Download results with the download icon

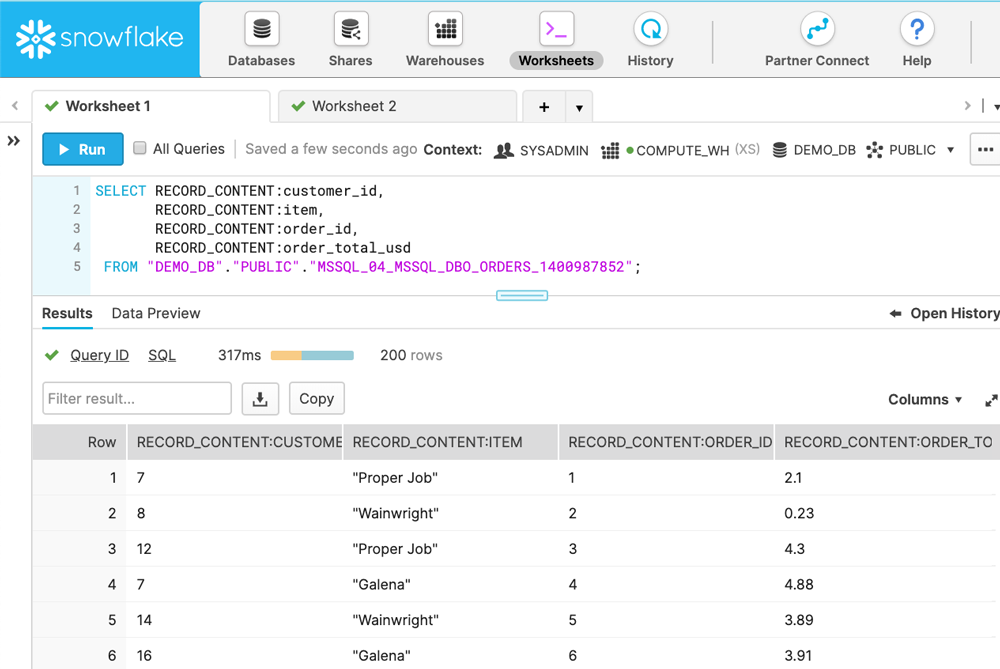tap(260, 399)
